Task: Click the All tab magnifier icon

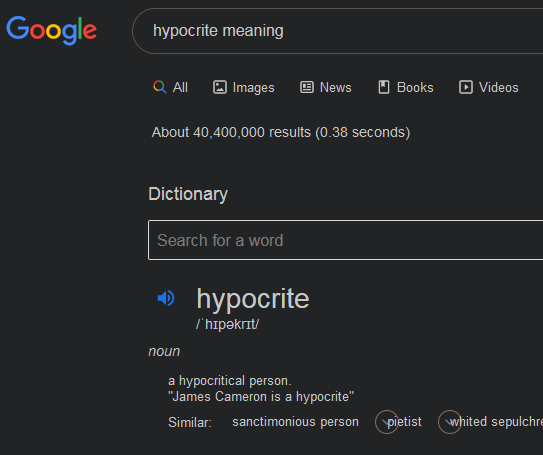Action: (x=160, y=87)
